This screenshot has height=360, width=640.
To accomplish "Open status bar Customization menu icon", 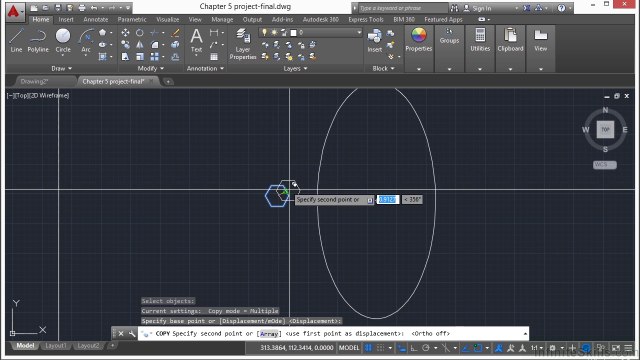I will pos(629,348).
